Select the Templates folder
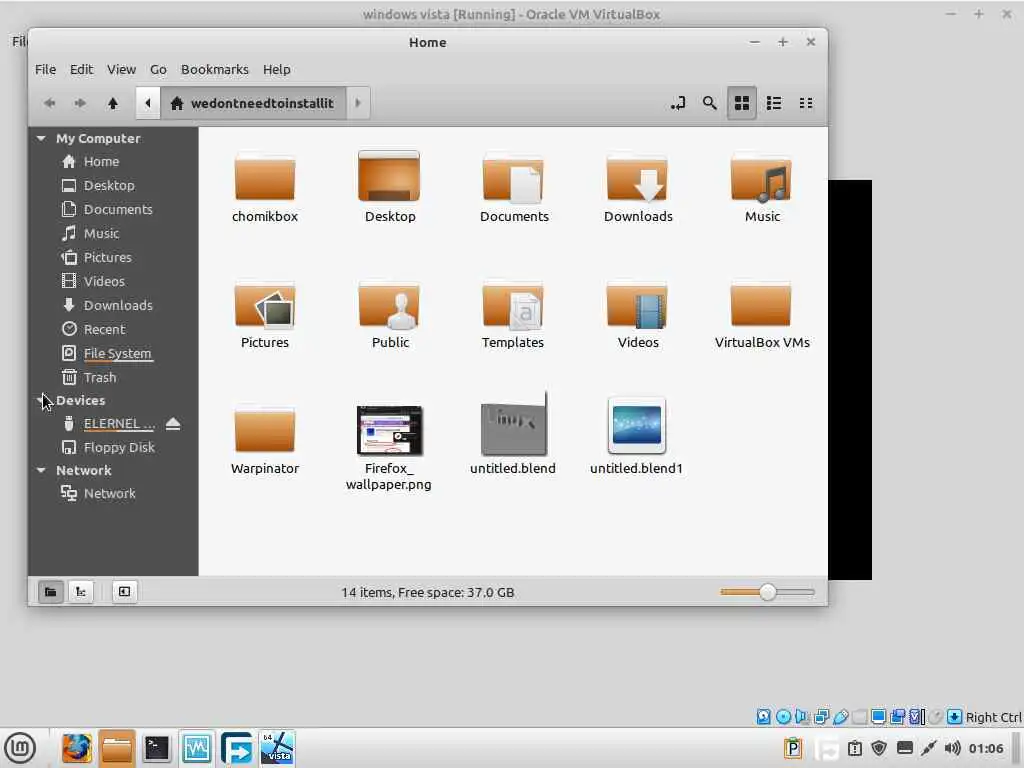 coord(513,304)
